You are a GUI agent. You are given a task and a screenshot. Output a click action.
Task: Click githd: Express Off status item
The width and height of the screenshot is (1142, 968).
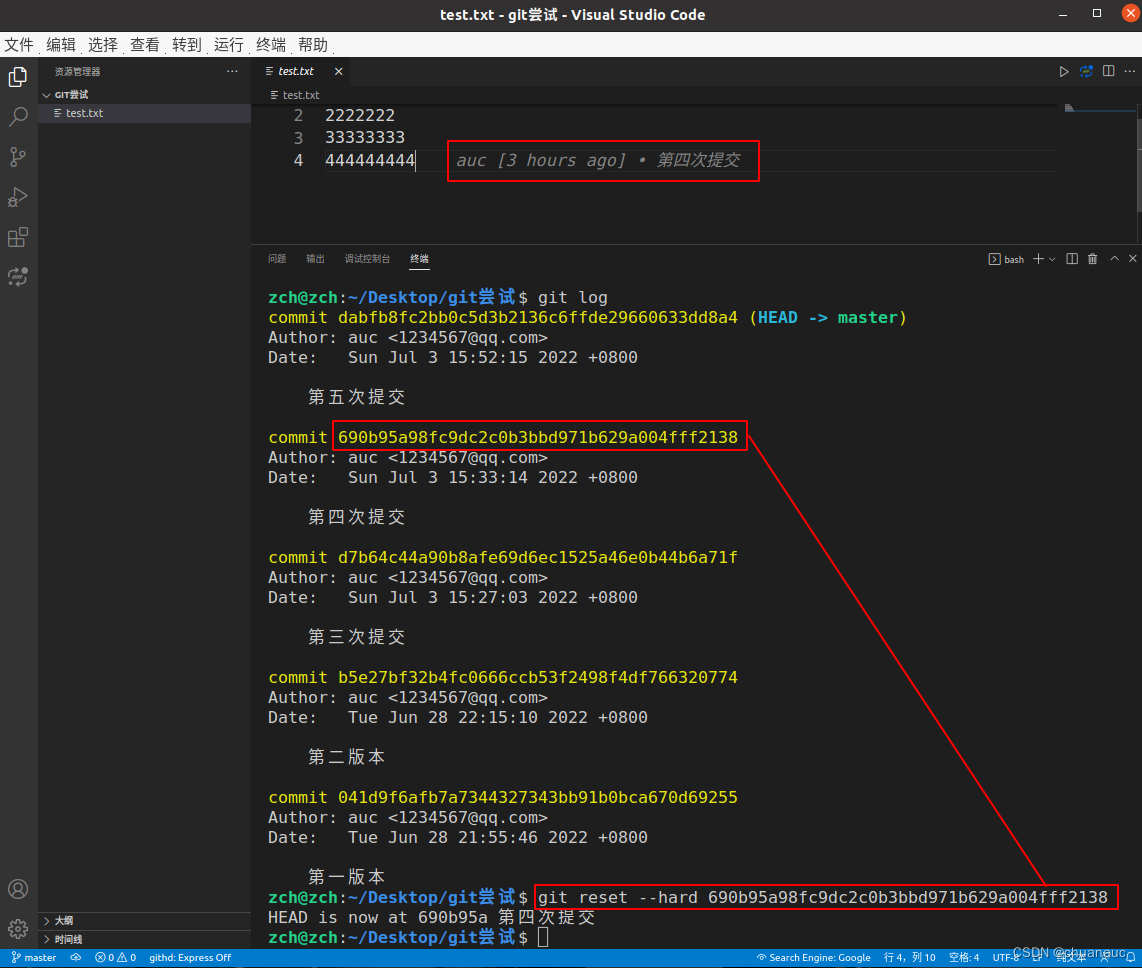click(x=190, y=958)
